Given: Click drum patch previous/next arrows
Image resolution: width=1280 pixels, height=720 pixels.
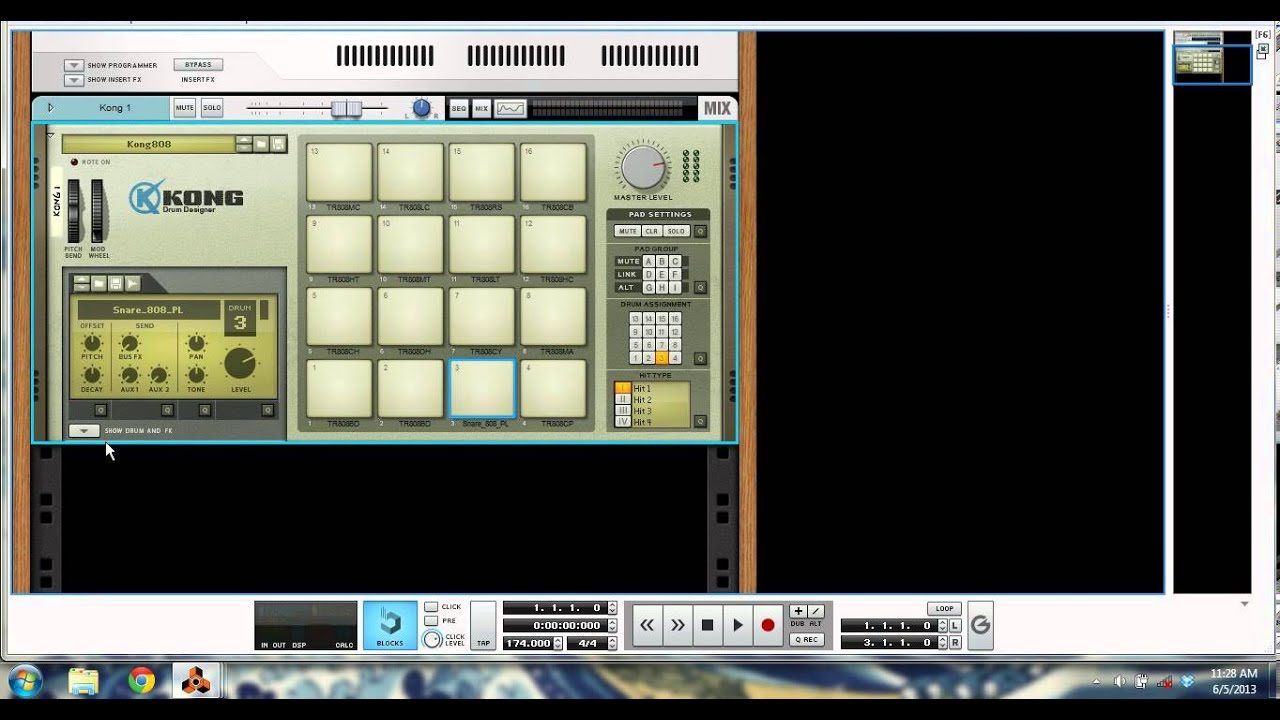Looking at the screenshot, I should tap(82, 284).
